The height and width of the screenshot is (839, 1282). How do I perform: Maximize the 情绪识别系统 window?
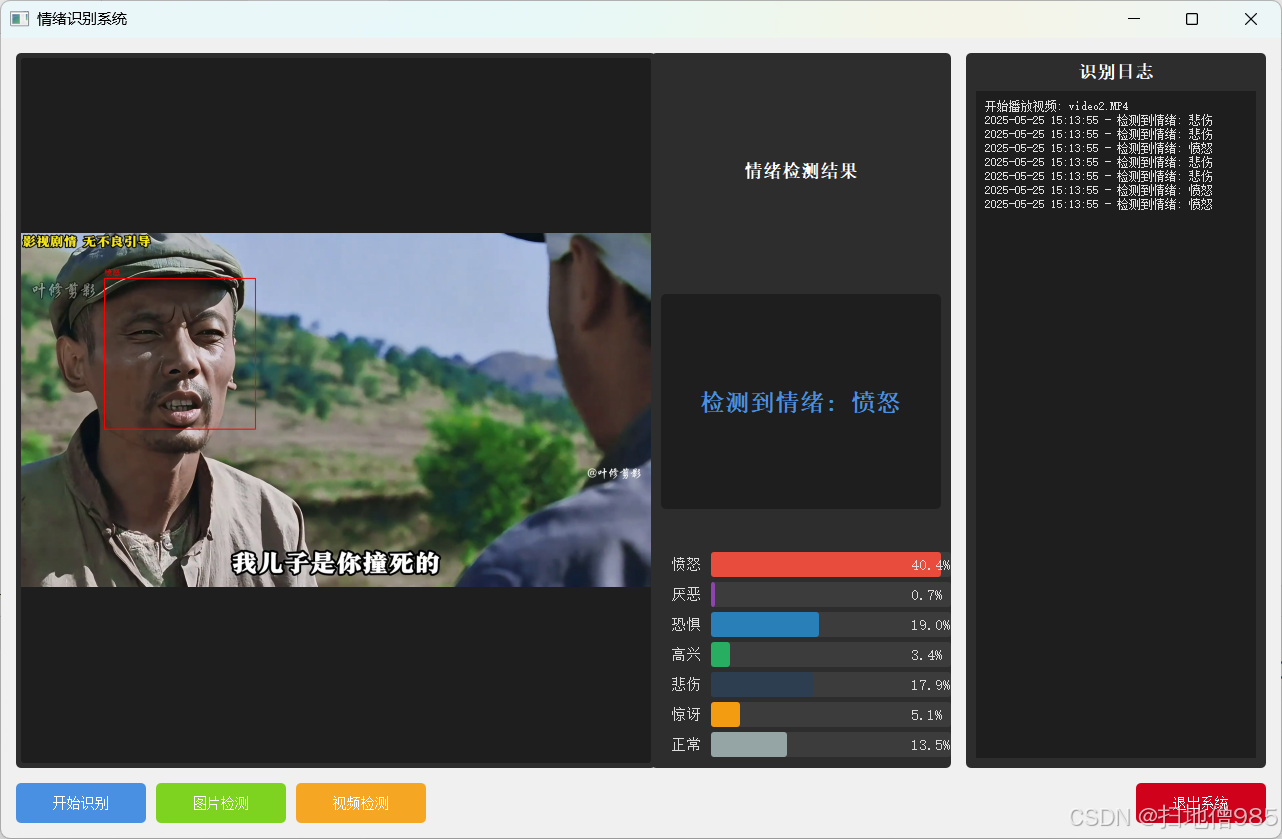tap(1192, 19)
